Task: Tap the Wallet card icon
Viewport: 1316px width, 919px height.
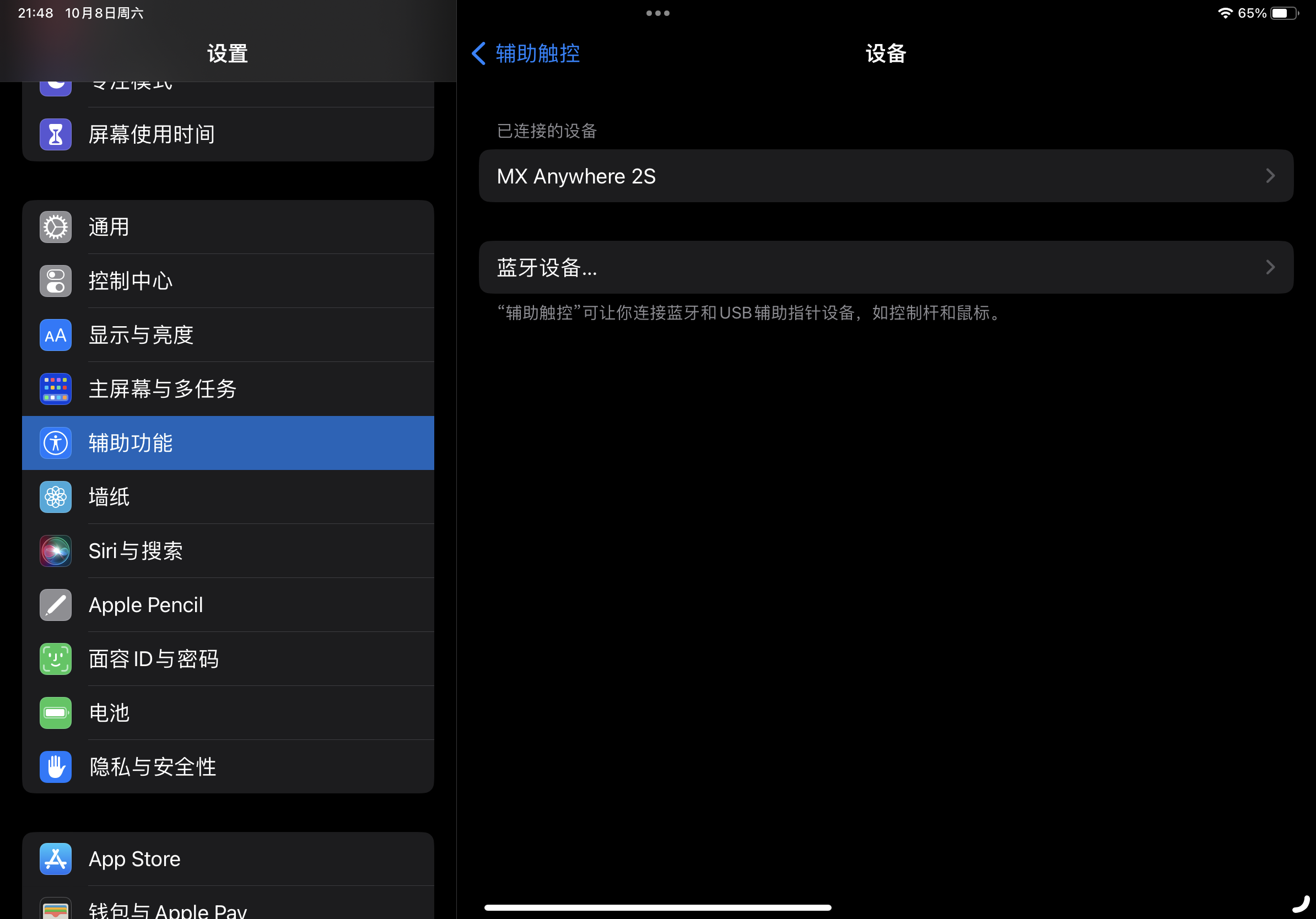Action: click(x=56, y=909)
